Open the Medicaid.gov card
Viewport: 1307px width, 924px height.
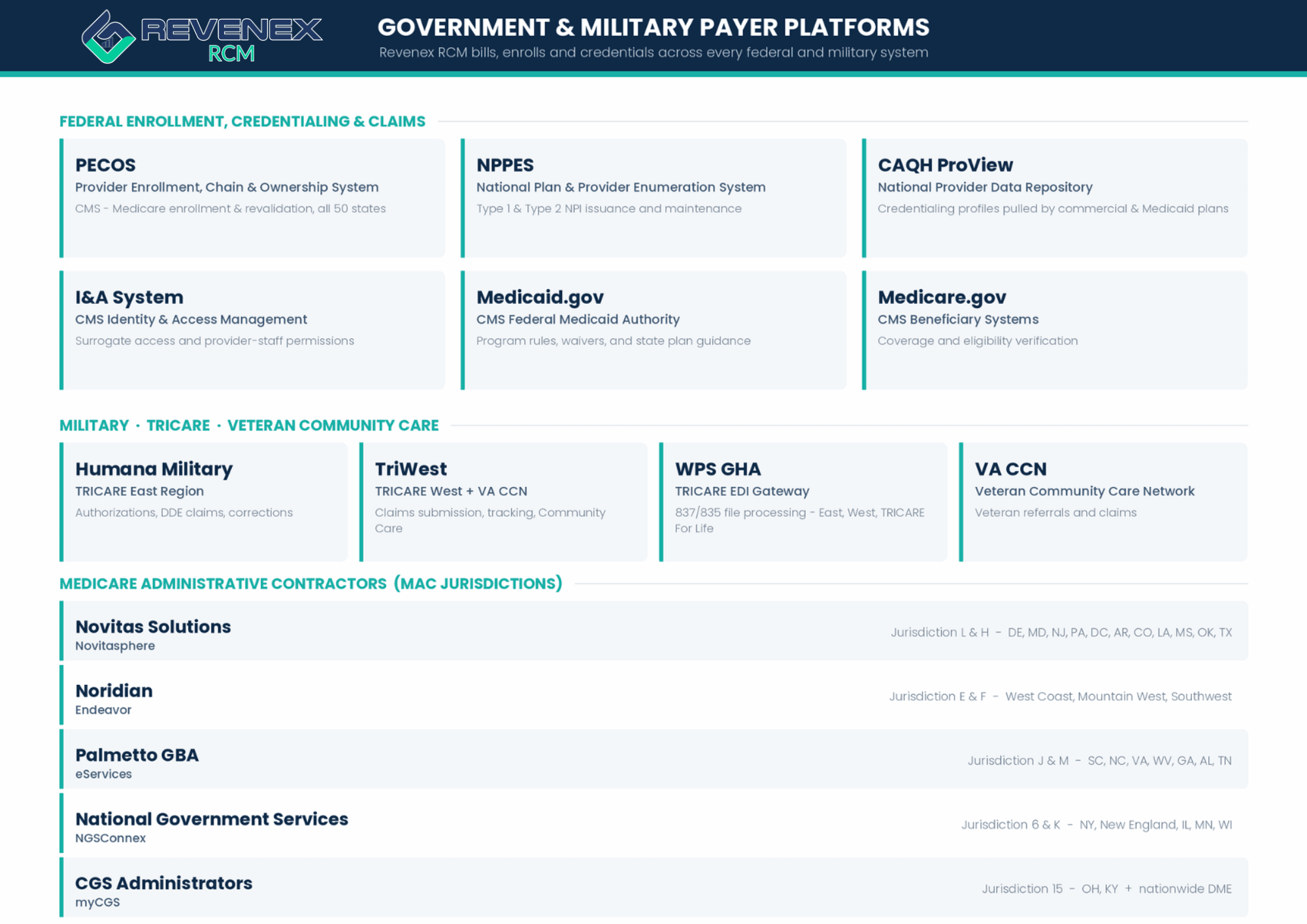coord(653,330)
